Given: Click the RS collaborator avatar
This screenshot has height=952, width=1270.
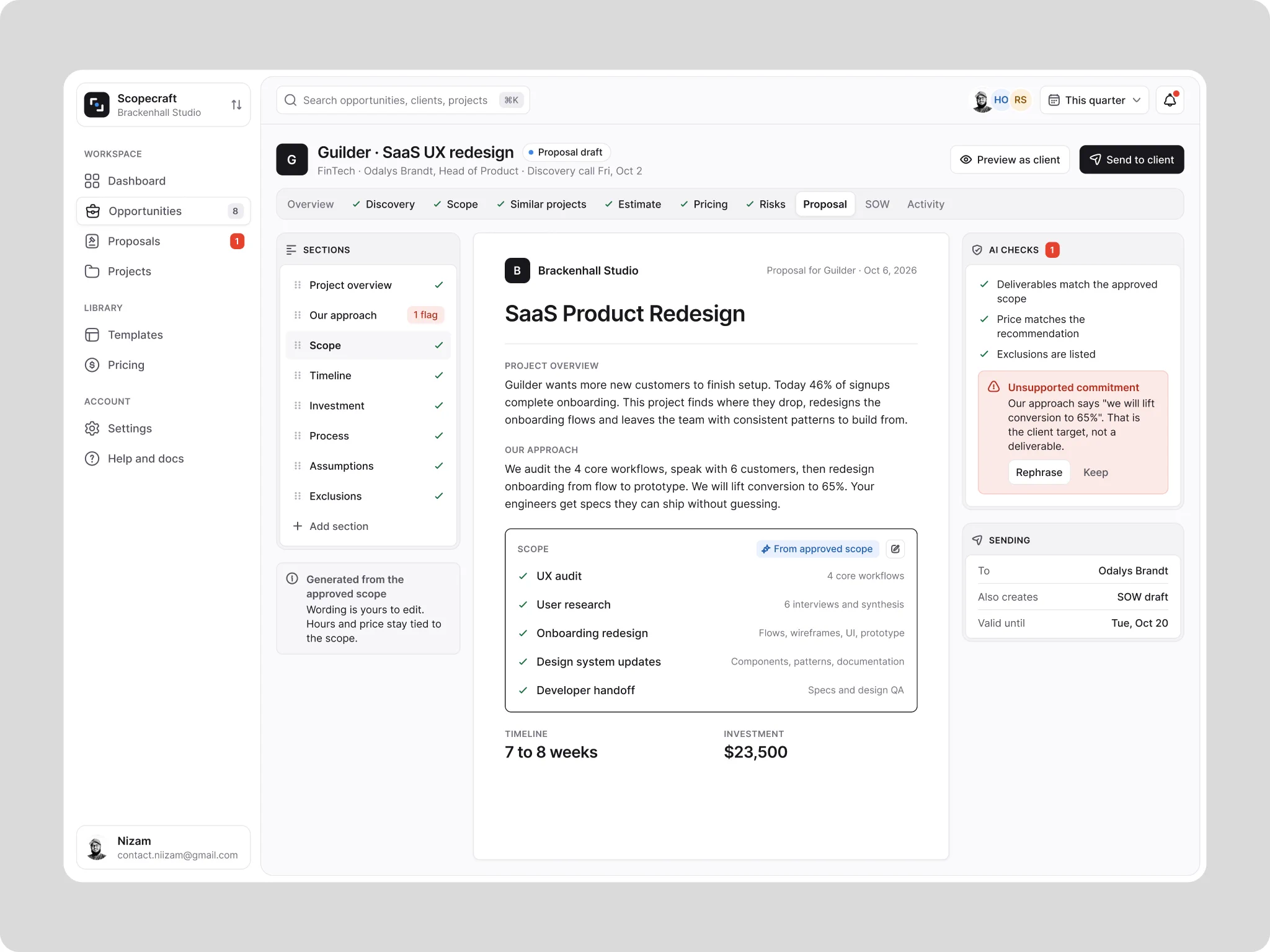Looking at the screenshot, I should [1020, 100].
